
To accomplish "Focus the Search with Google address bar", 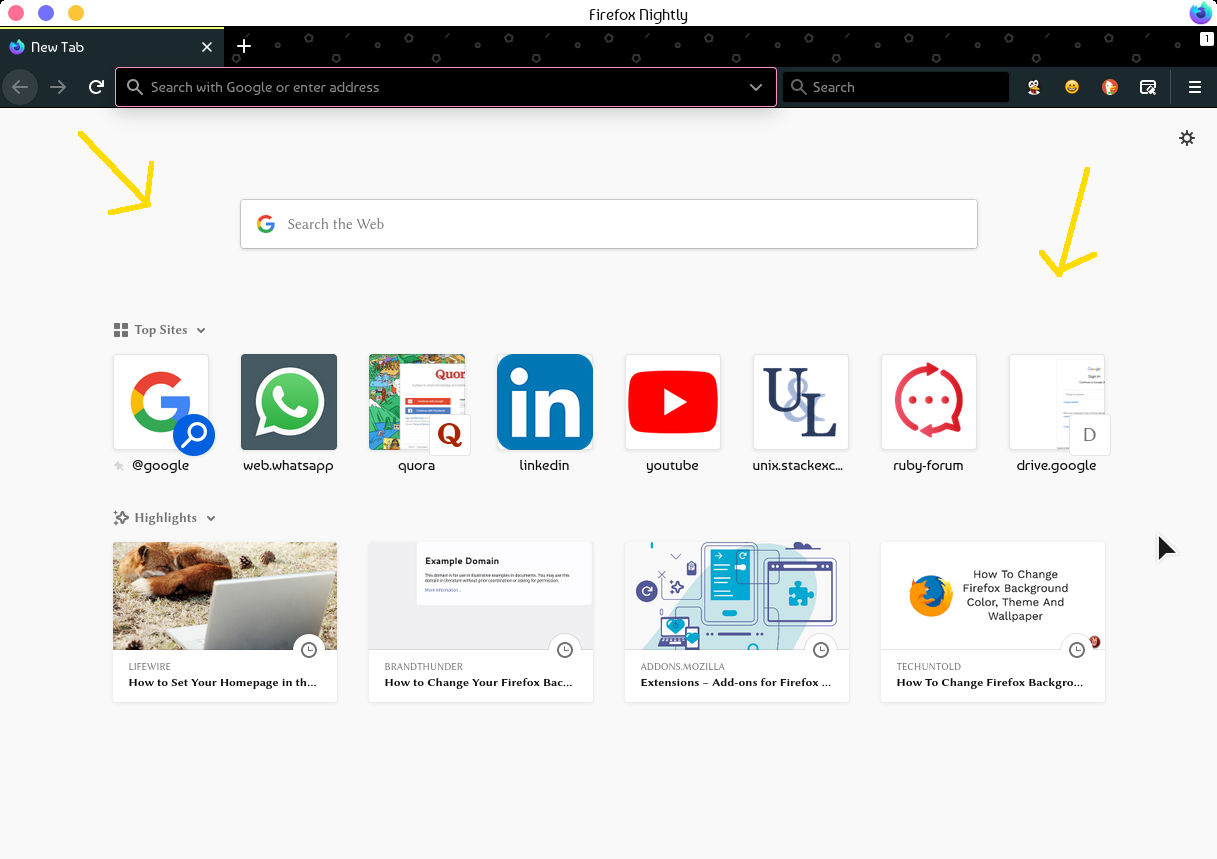I will point(446,87).
